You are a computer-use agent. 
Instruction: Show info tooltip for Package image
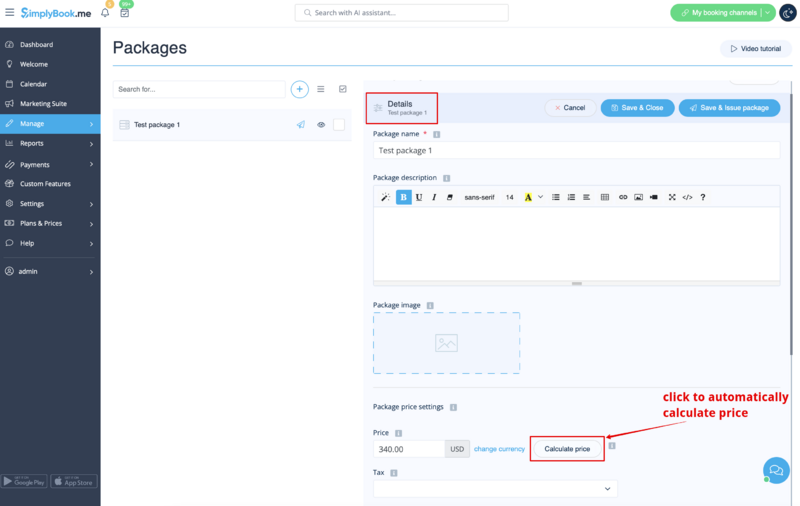430,306
